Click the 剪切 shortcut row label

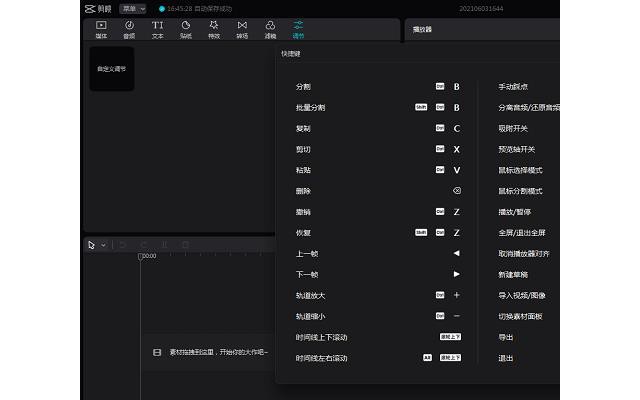(303, 149)
